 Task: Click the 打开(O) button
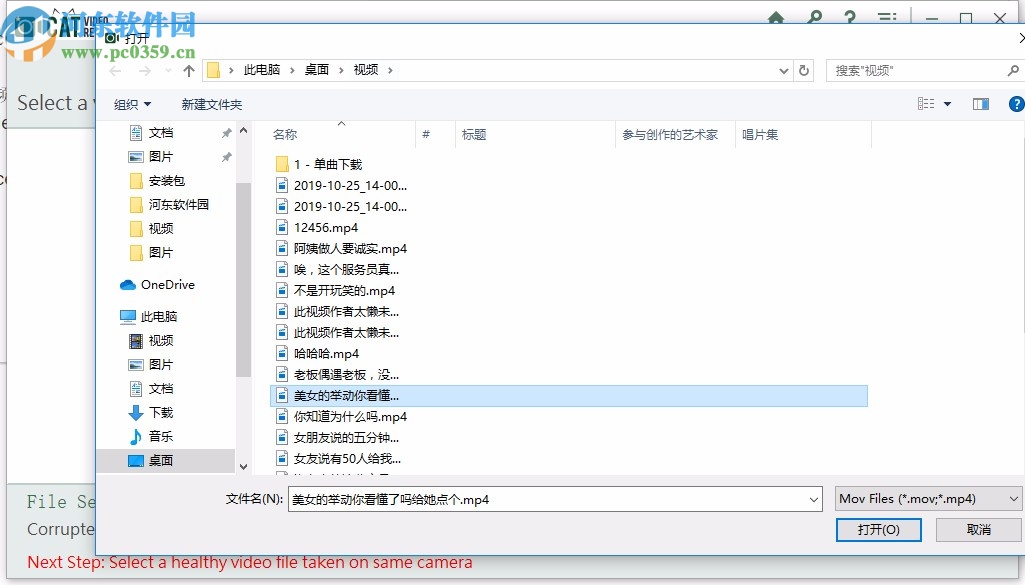pyautogui.click(x=879, y=530)
